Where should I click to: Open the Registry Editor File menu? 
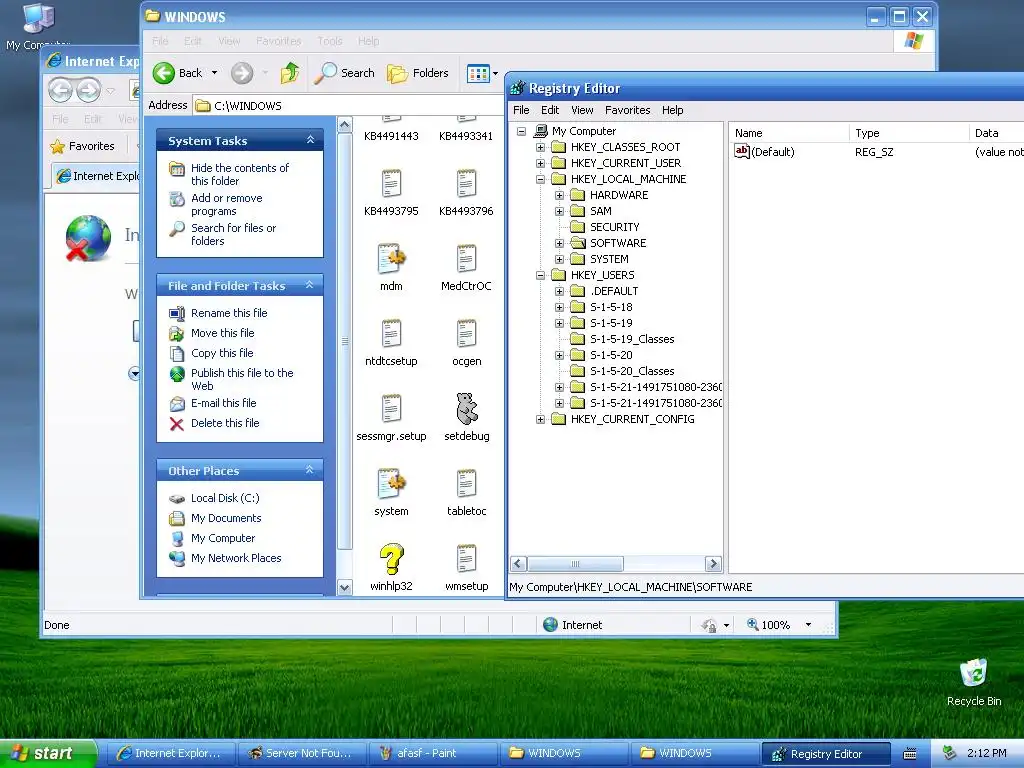(x=521, y=110)
